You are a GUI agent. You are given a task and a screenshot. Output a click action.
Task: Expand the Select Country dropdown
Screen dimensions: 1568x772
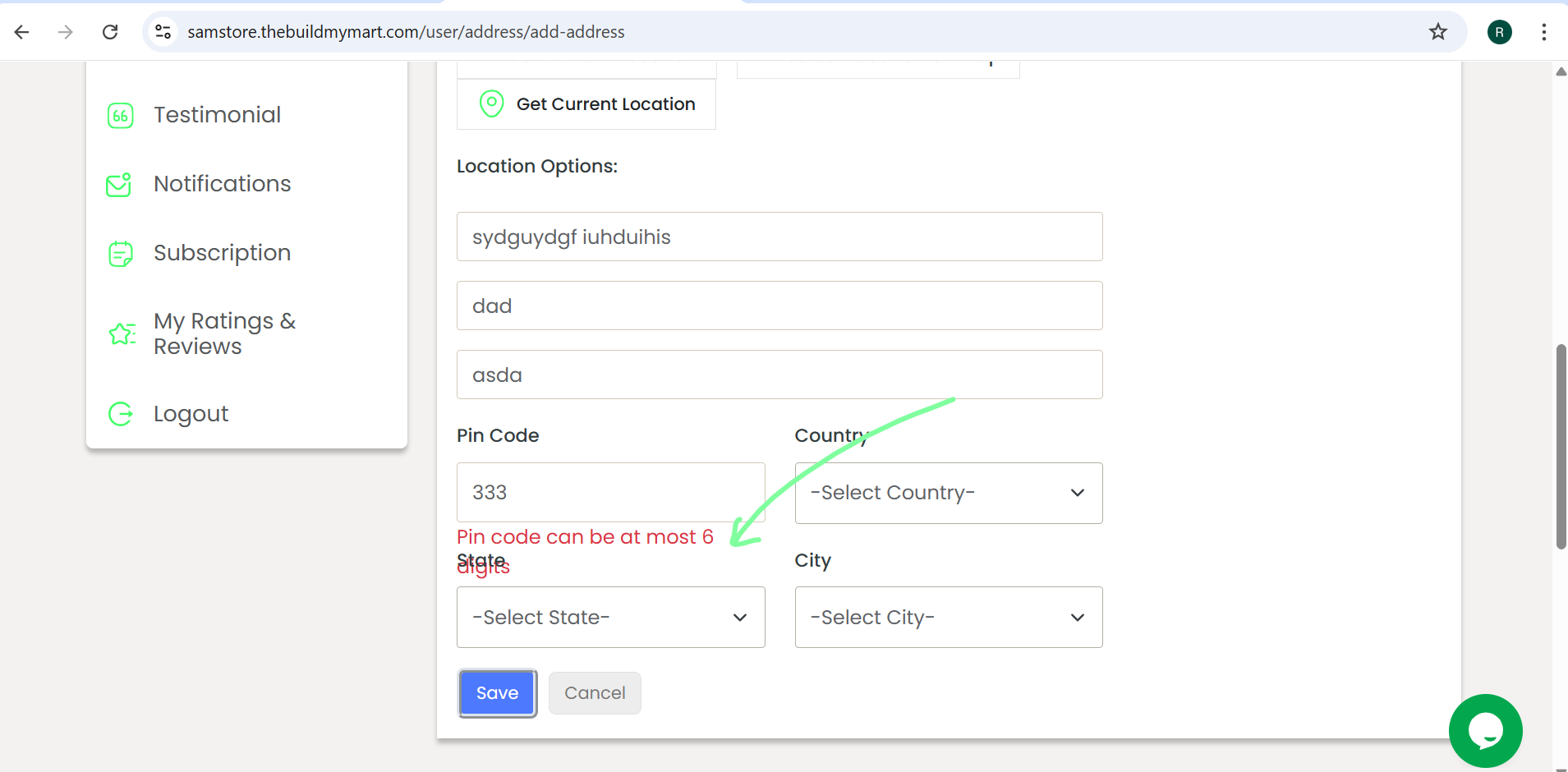(x=949, y=493)
